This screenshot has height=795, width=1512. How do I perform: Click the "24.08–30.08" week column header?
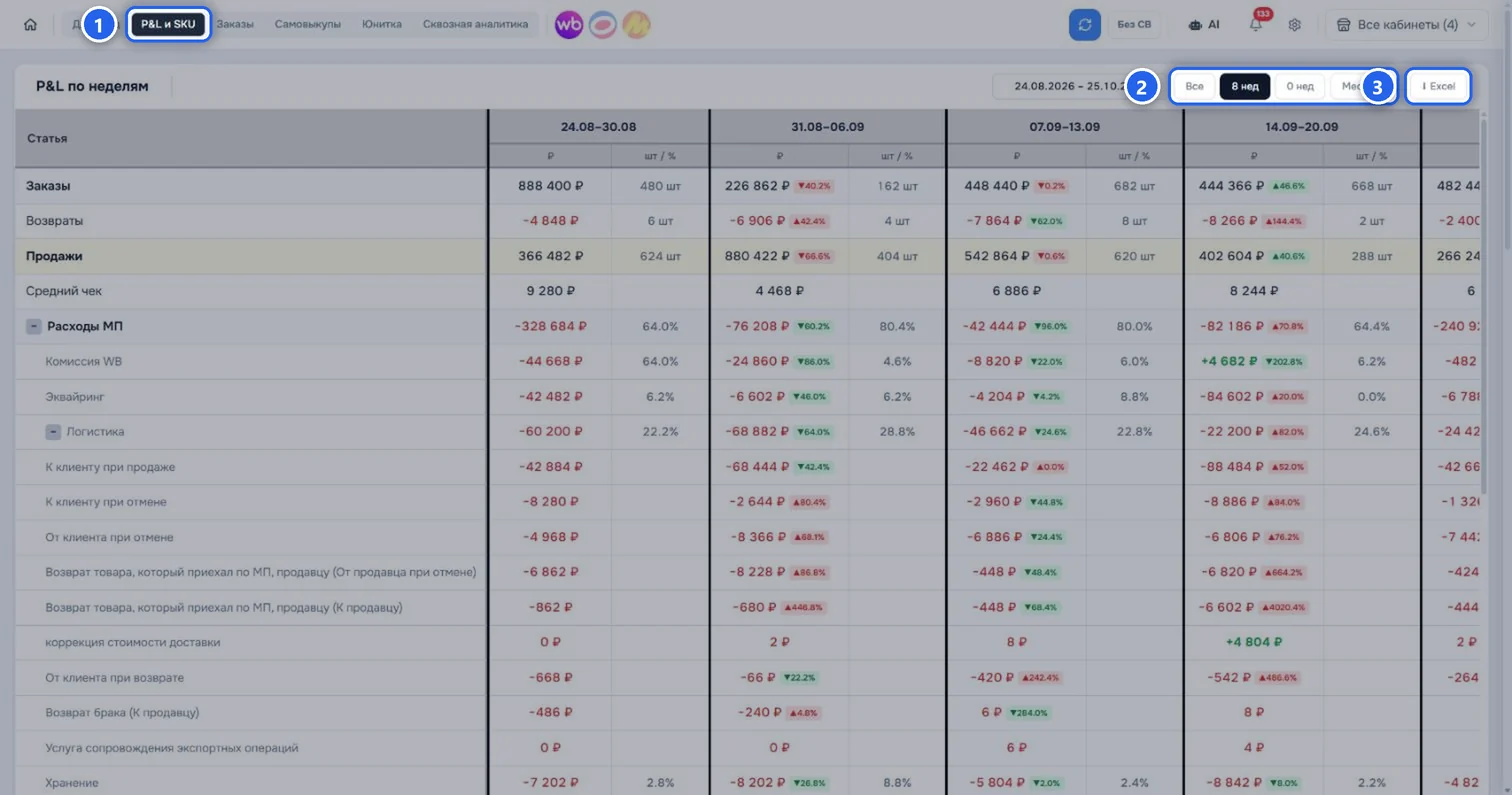pyautogui.click(x=598, y=127)
